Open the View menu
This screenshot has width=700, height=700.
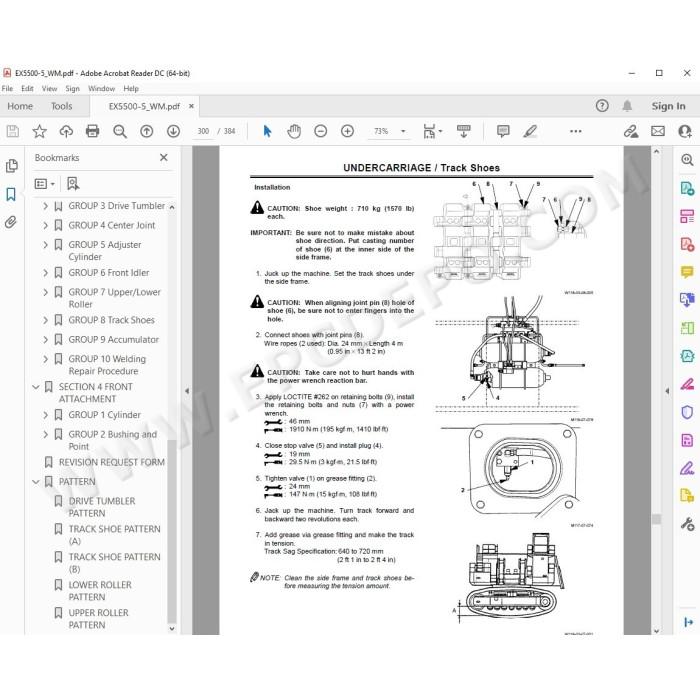[49, 88]
